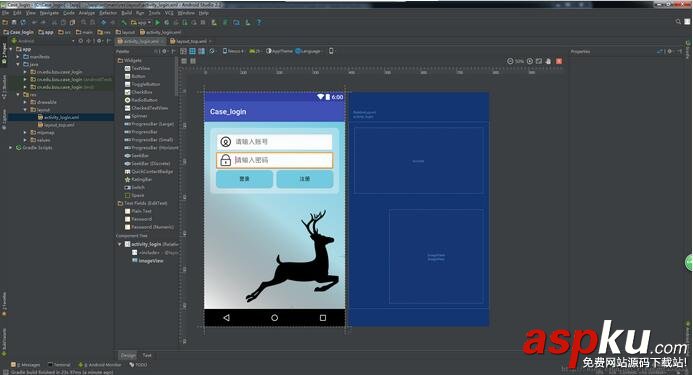Open the Messages tool window
Image resolution: width=693 pixels, height=375 pixels.
(26, 365)
